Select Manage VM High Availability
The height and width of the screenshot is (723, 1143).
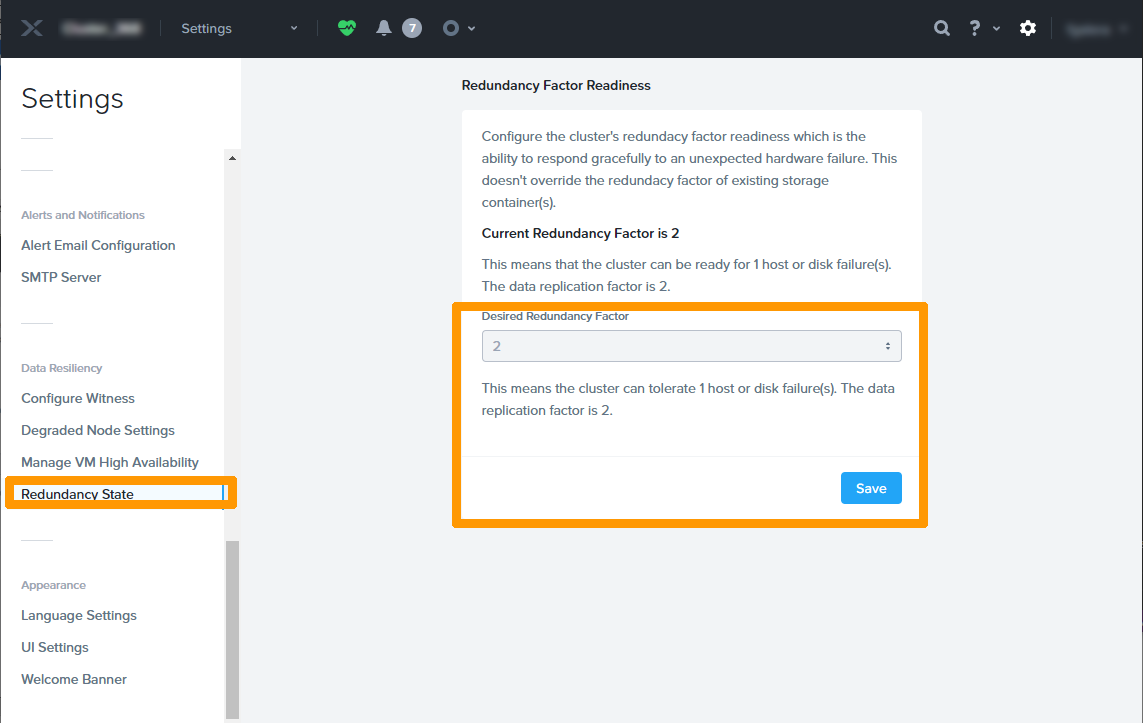(x=110, y=462)
